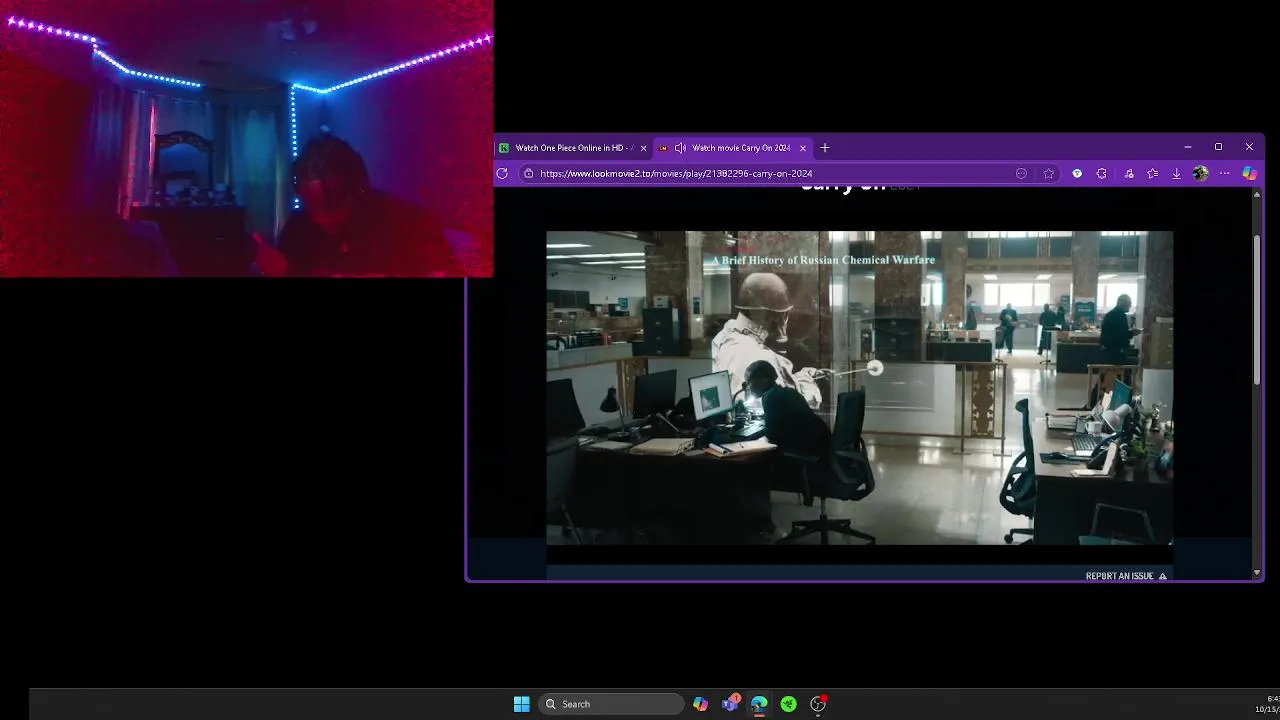
Task: Minimize the Edge browser window
Action: 1187,147
